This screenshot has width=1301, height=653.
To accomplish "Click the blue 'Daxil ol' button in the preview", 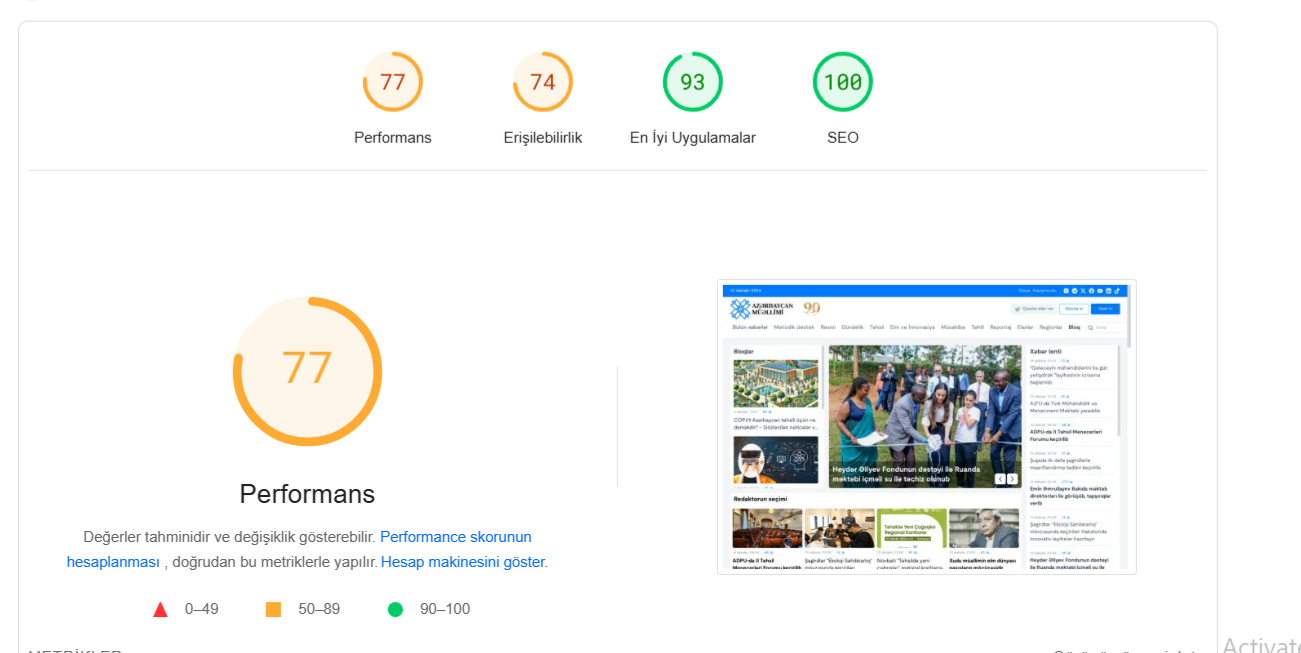I will coord(1105,309).
